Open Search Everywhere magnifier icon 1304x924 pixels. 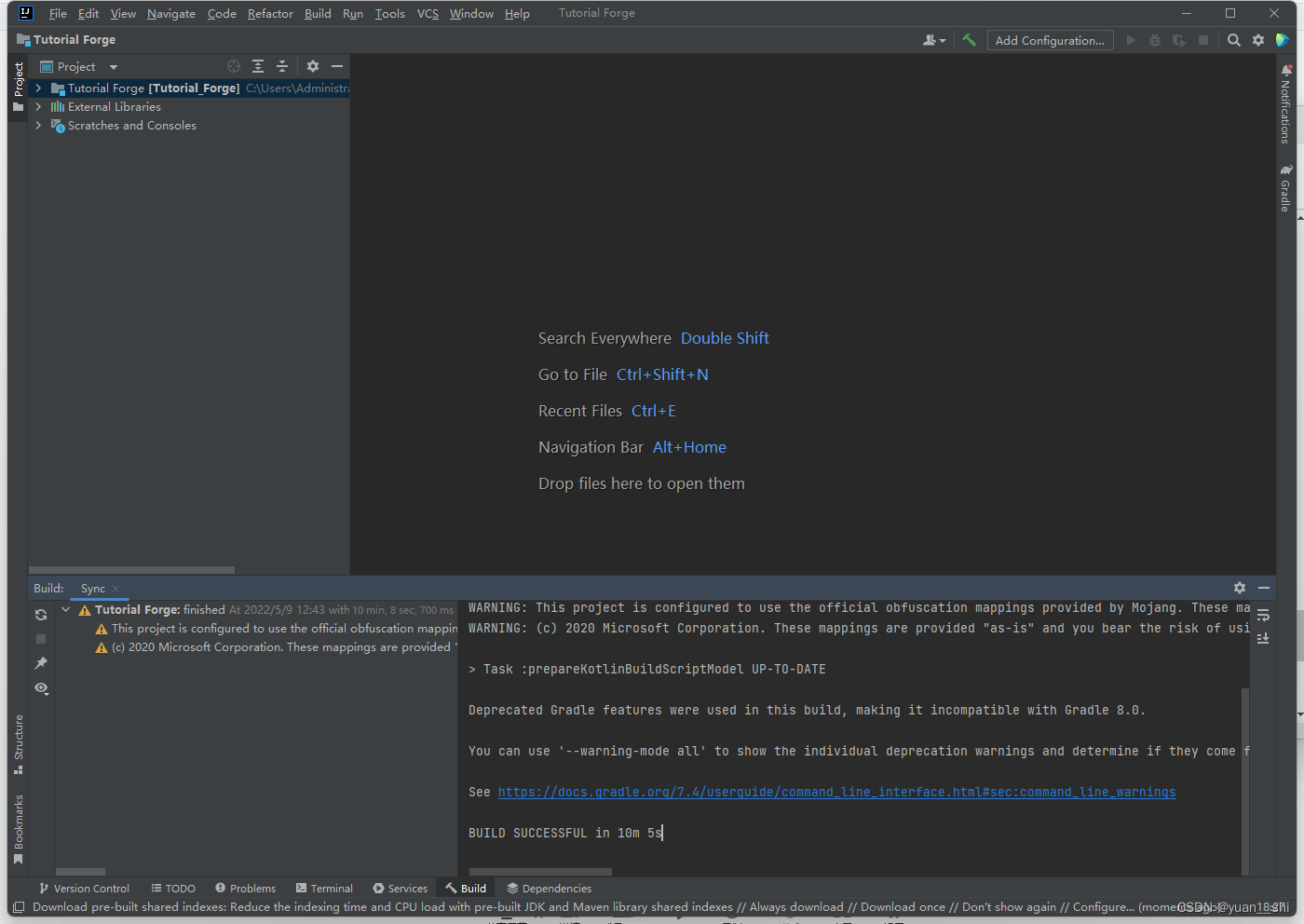click(1234, 40)
